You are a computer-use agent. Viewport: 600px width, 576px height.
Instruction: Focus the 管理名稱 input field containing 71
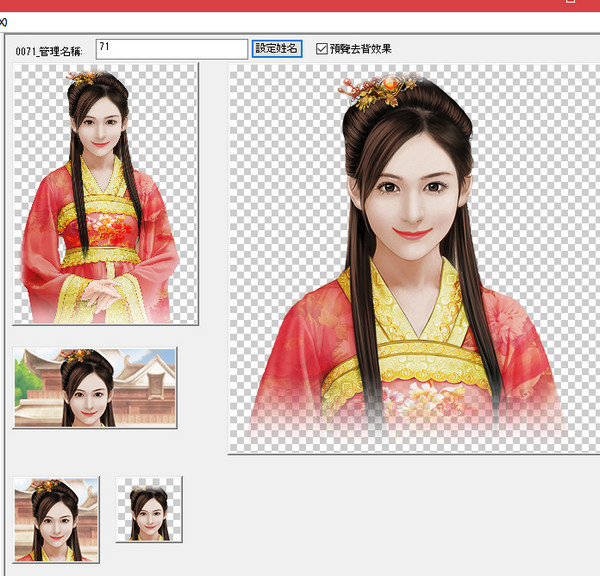171,49
